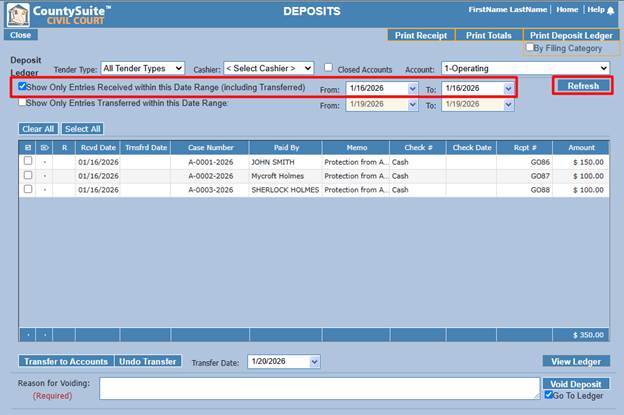Click the money icon column header

point(44,148)
